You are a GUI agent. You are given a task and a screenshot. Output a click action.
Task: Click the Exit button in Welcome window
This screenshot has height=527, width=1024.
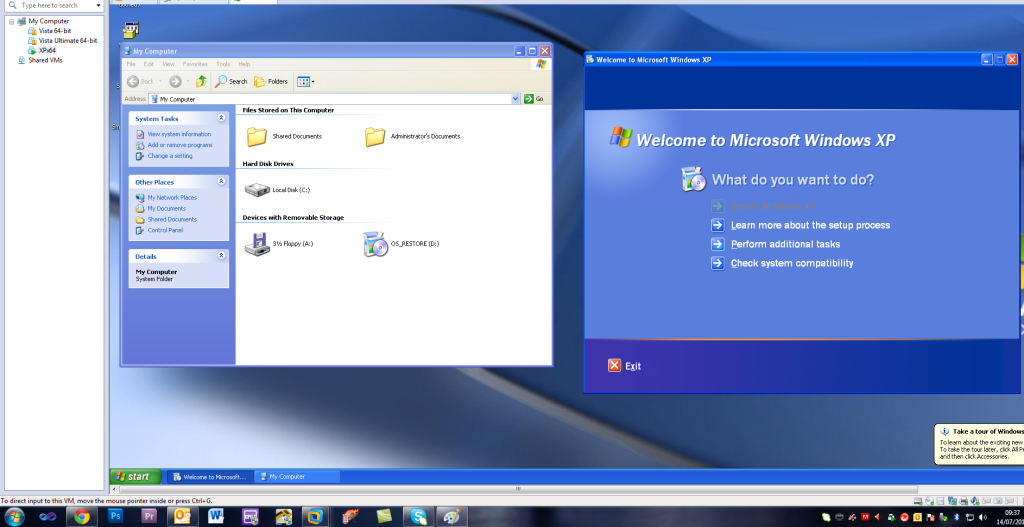coord(625,366)
